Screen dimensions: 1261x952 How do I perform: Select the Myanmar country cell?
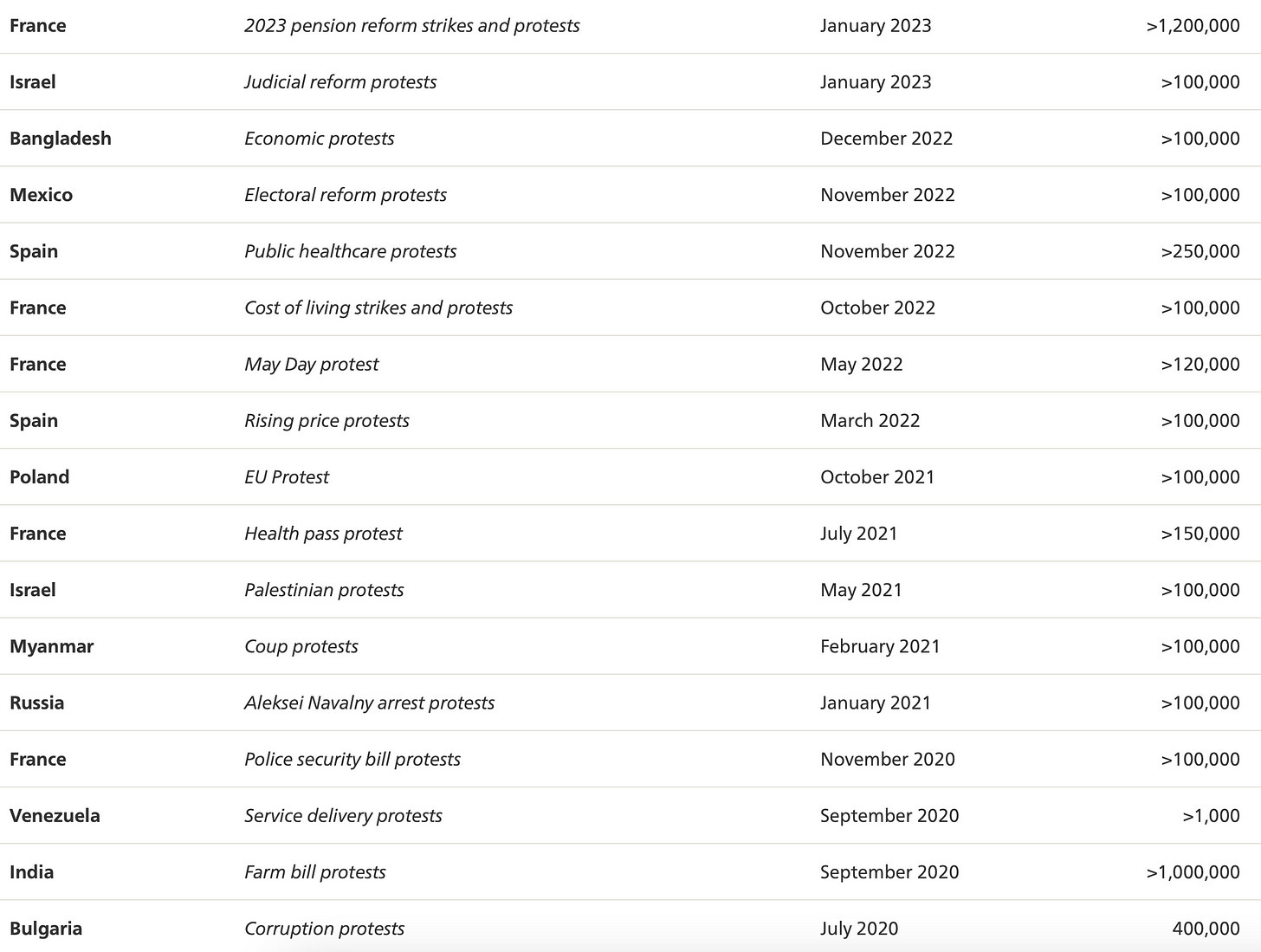52,646
